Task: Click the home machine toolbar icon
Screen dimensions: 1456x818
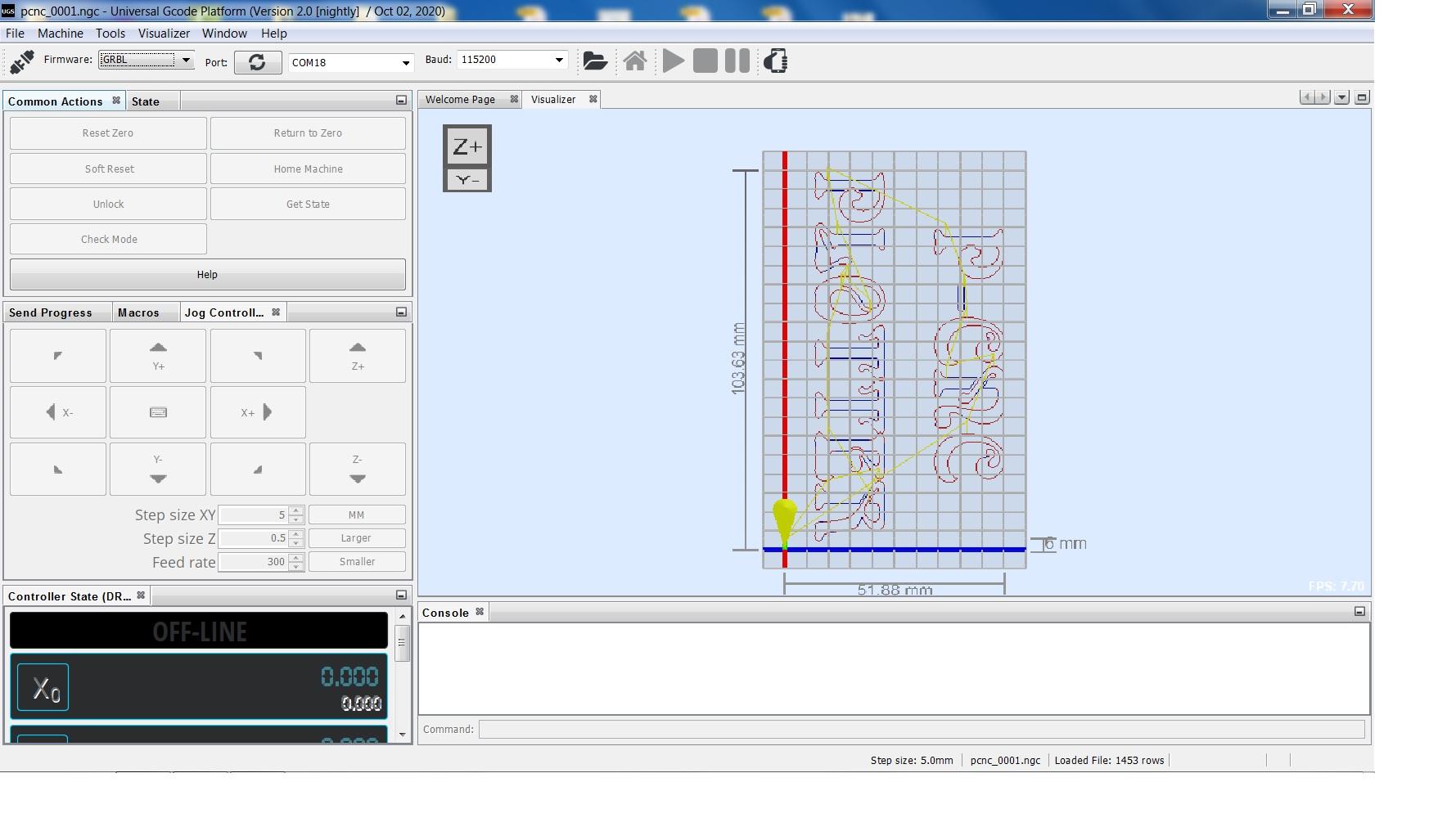Action: [635, 61]
